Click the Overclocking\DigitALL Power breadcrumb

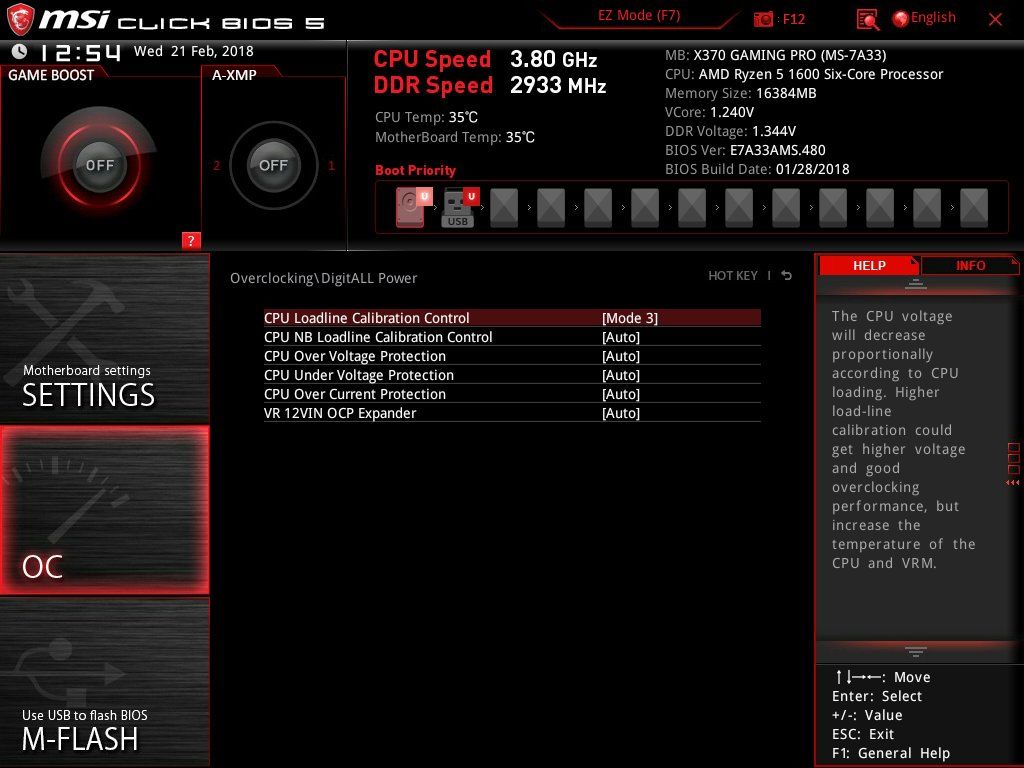[323, 278]
